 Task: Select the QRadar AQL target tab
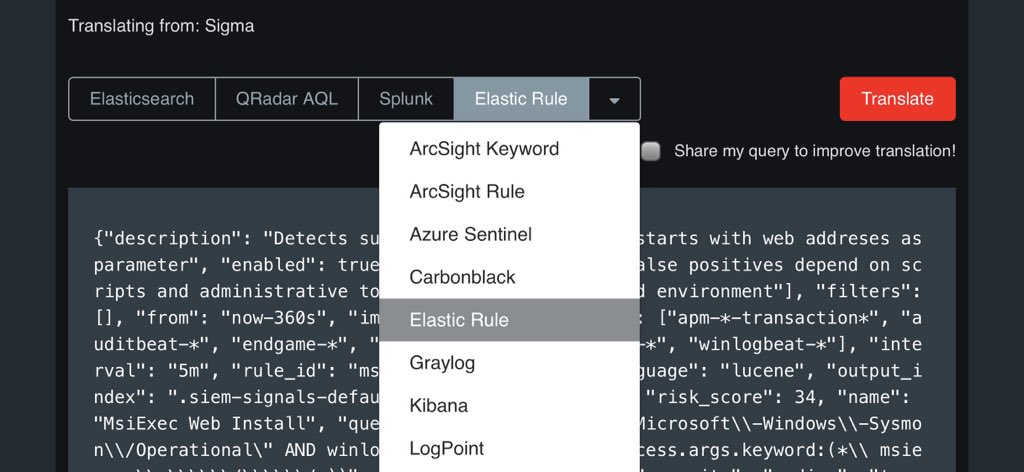tap(287, 99)
